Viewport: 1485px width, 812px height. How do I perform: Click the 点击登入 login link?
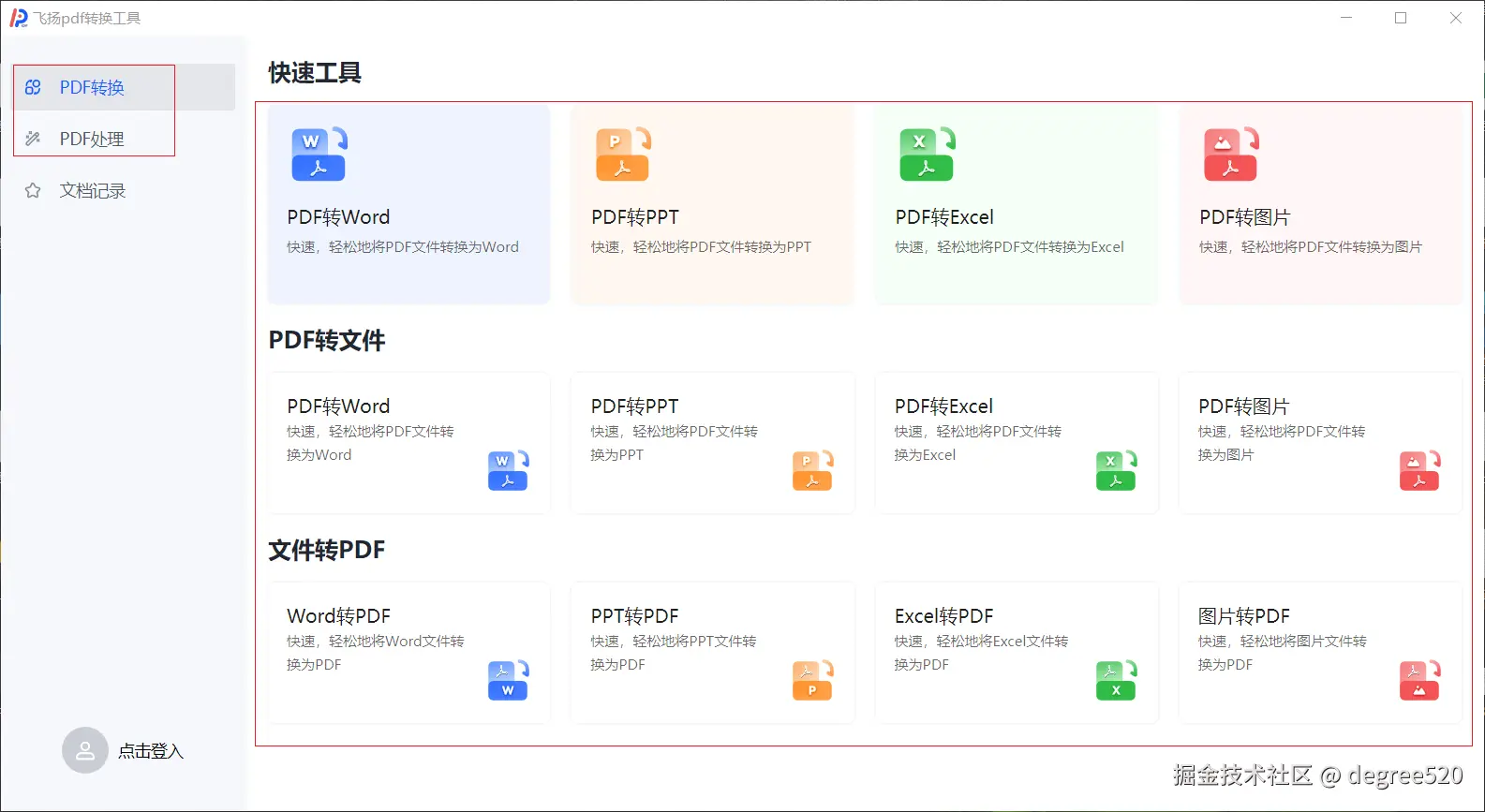(151, 751)
